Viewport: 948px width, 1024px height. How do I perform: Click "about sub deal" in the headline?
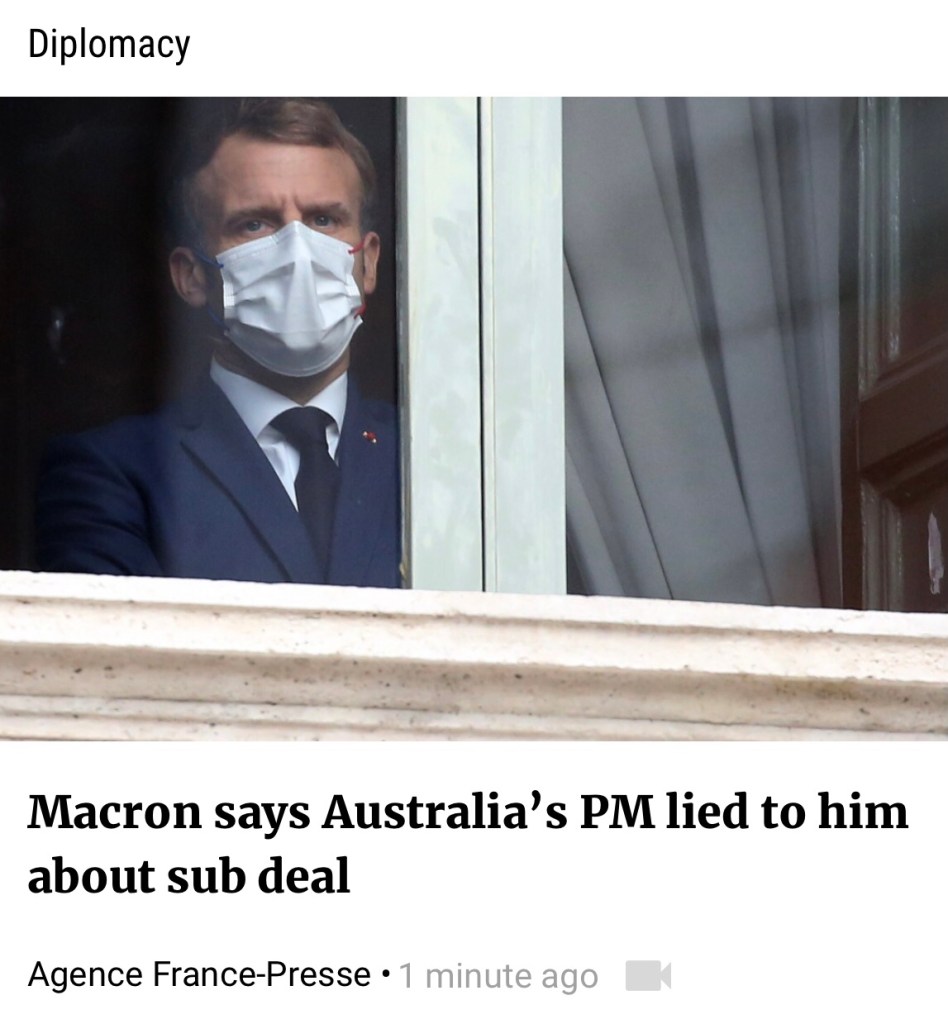pyautogui.click(x=189, y=876)
